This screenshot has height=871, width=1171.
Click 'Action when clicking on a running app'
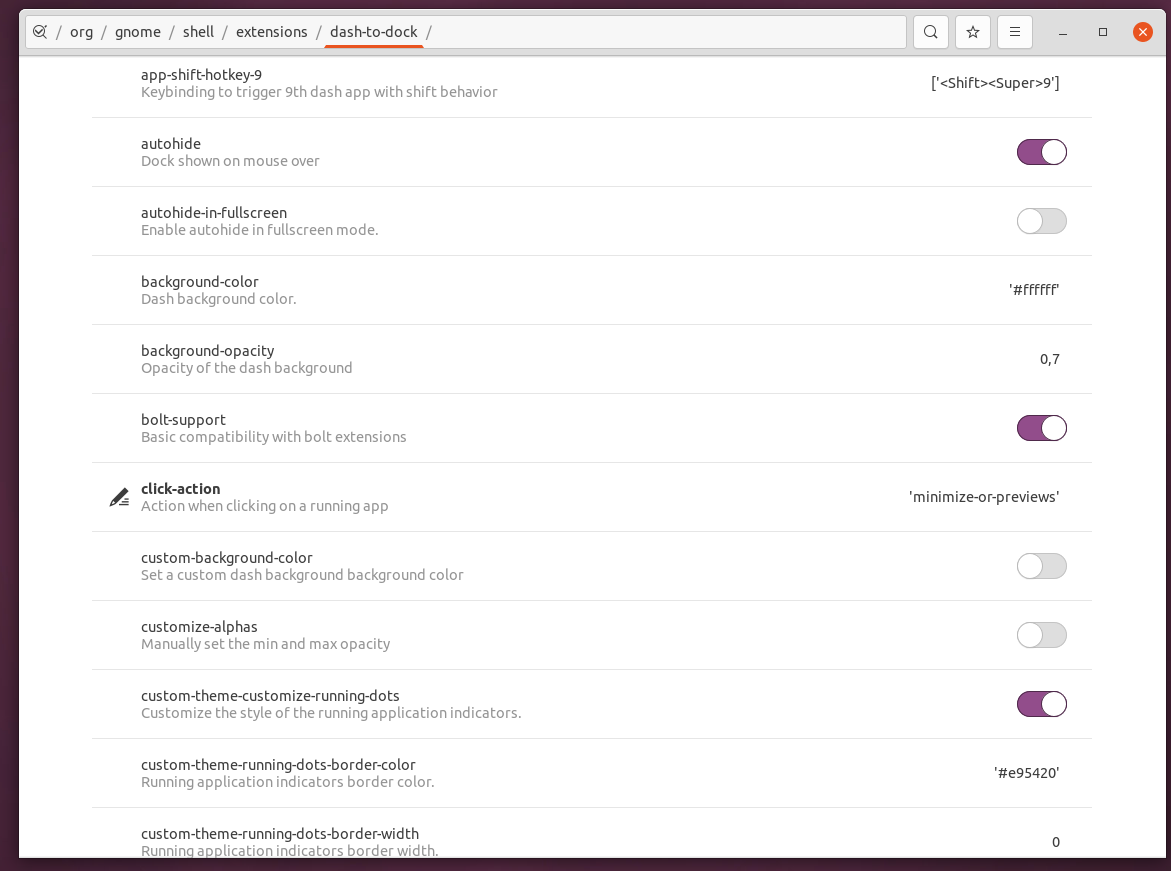pyautogui.click(x=264, y=506)
